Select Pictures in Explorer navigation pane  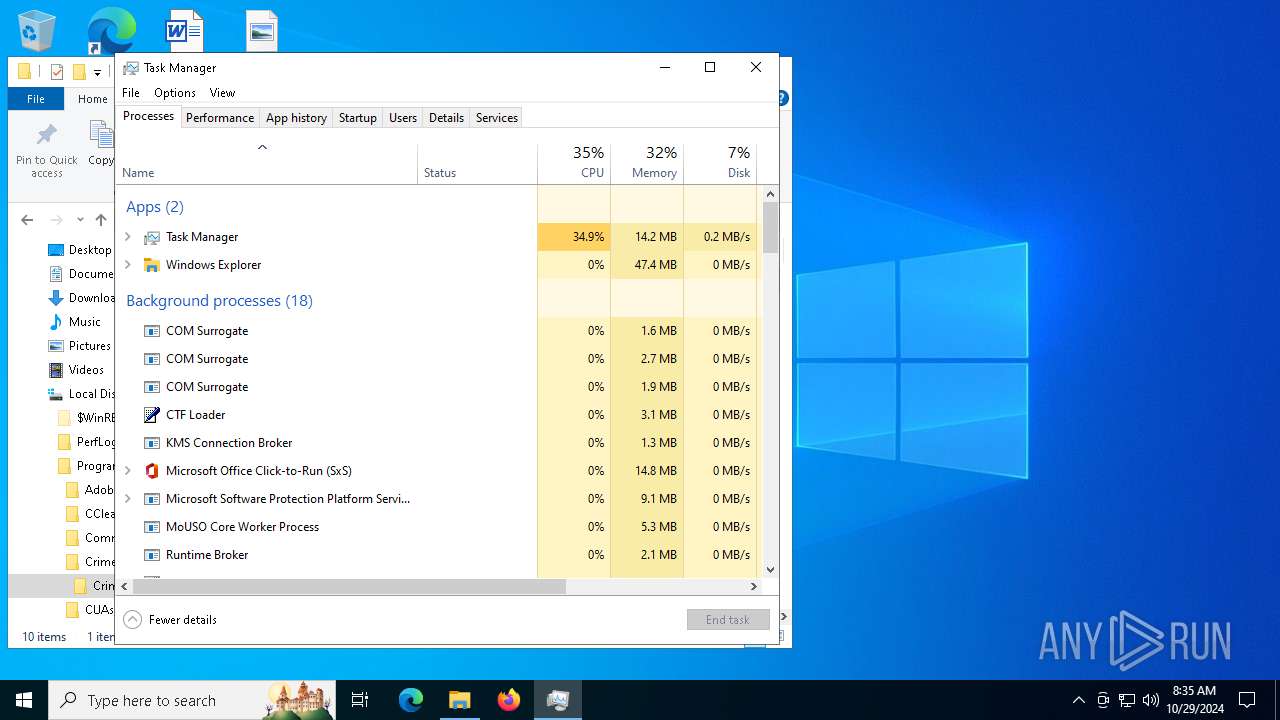click(x=80, y=346)
